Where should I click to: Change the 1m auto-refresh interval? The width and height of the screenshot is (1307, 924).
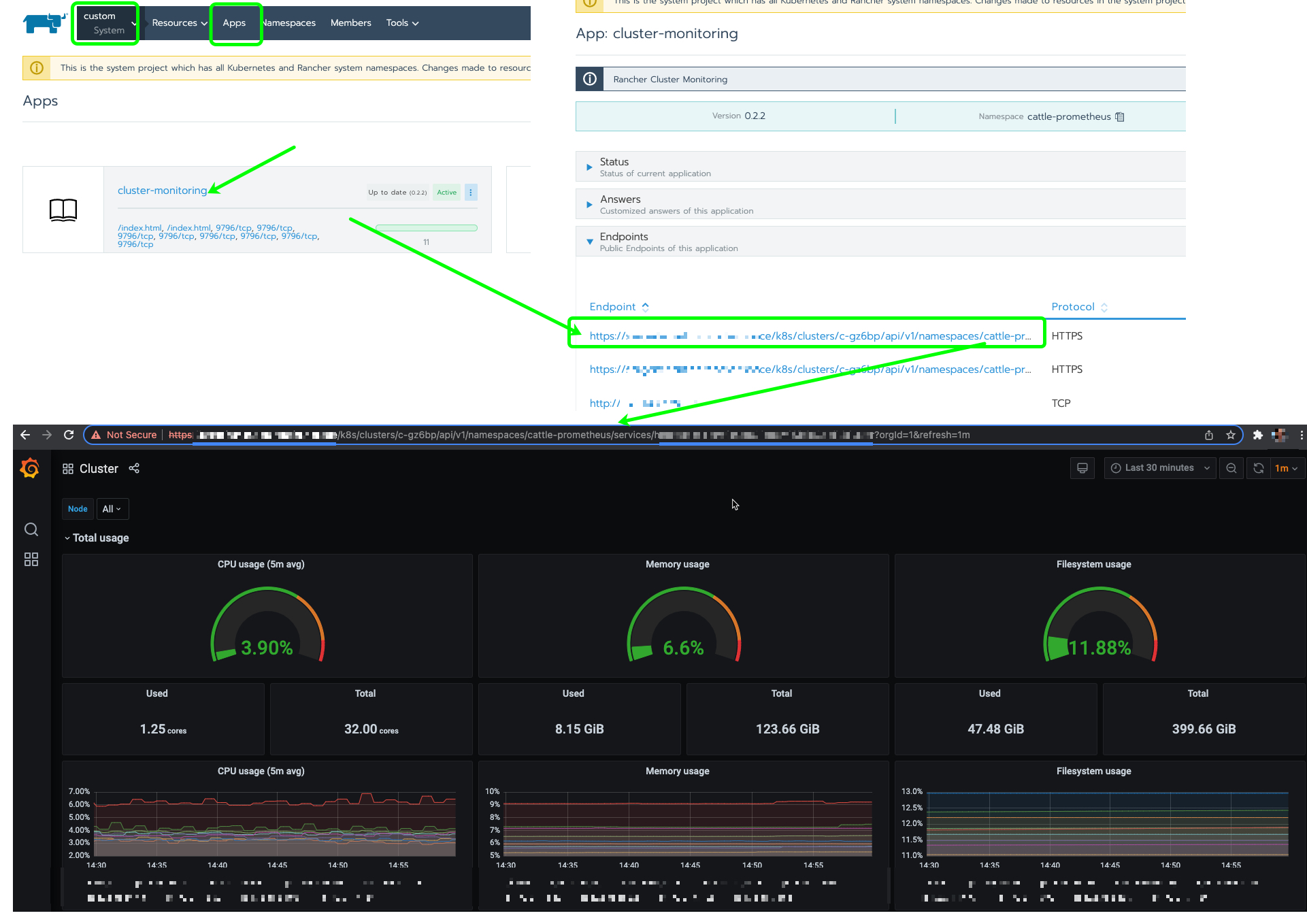(1285, 468)
